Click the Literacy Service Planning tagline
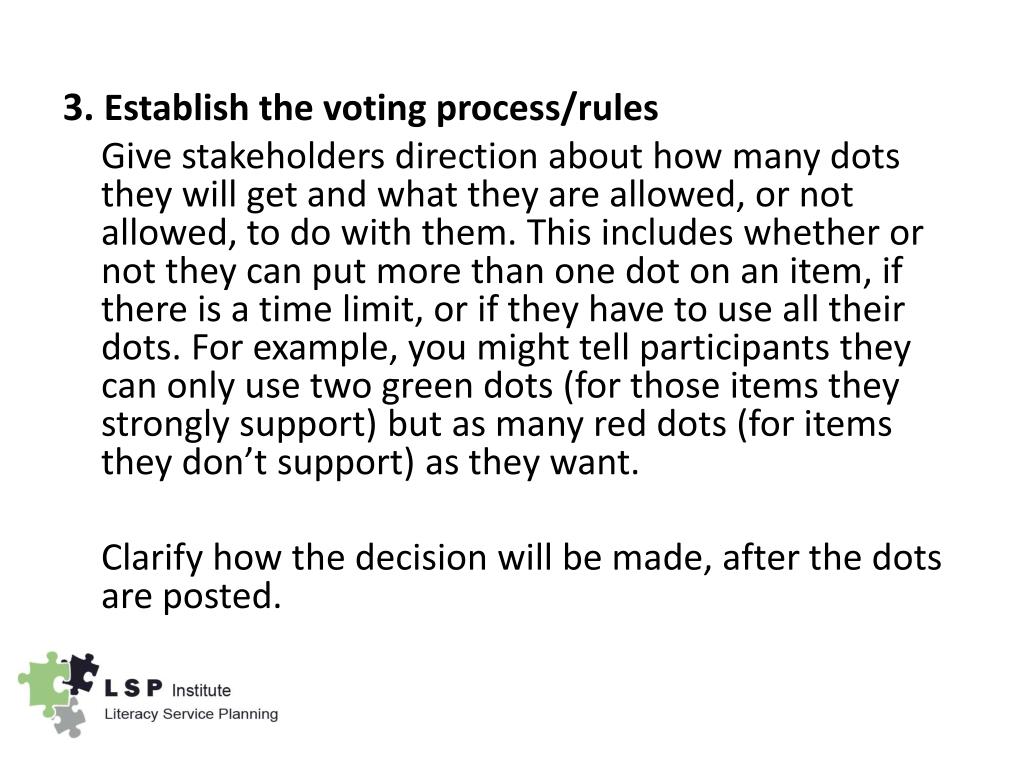The height and width of the screenshot is (768, 1024). [x=191, y=714]
